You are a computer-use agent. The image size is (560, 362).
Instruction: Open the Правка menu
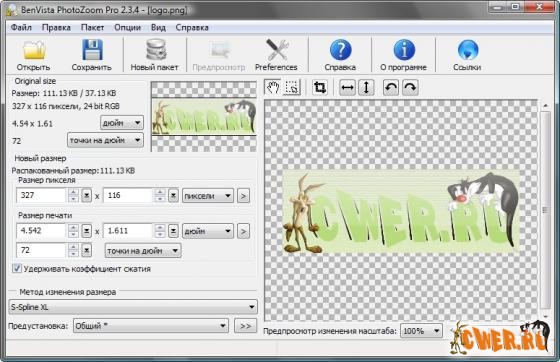coord(56,27)
